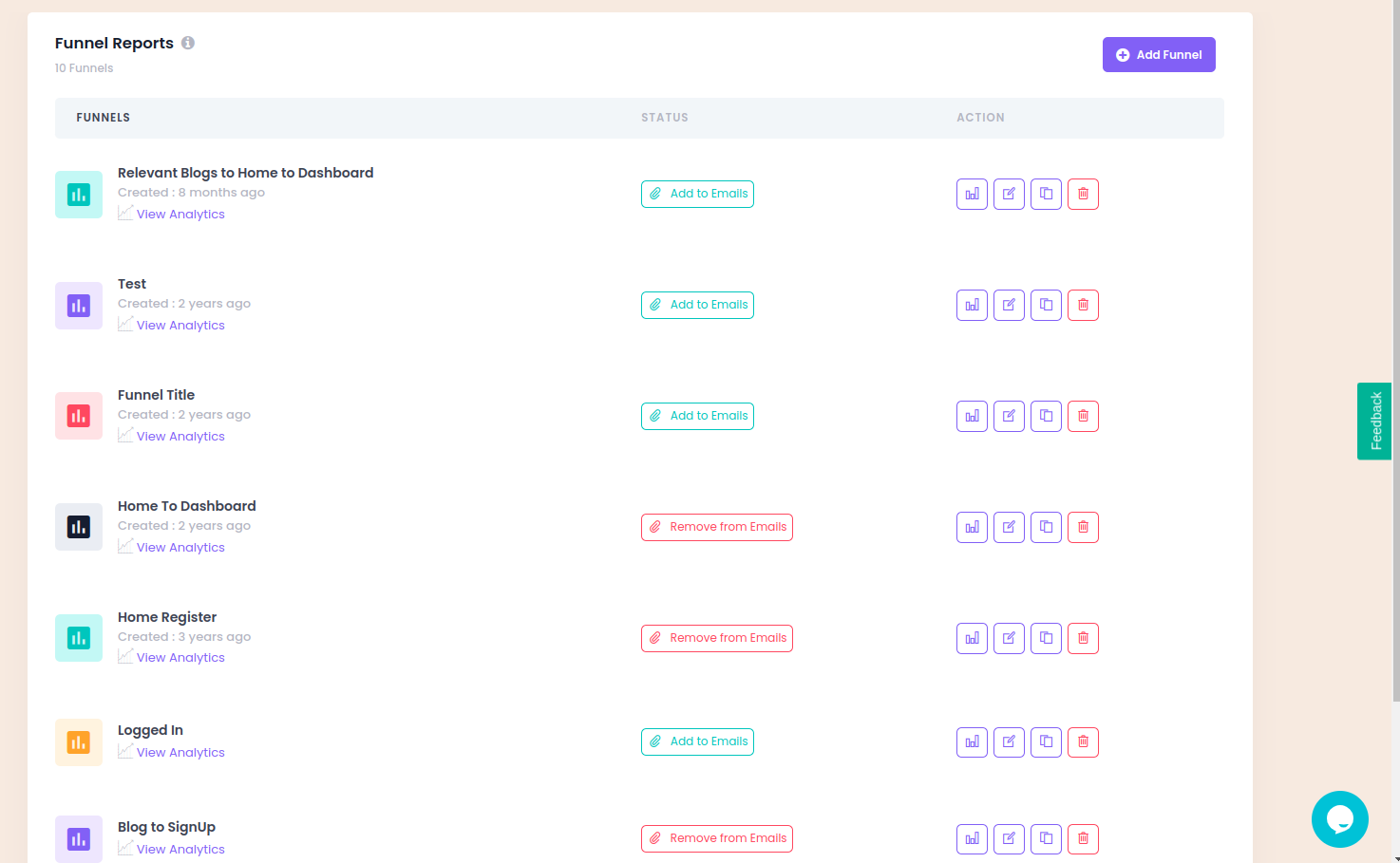Viewport: 1400px width, 863px height.
Task: Remove Home Register funnel from emails
Action: pyautogui.click(x=716, y=638)
